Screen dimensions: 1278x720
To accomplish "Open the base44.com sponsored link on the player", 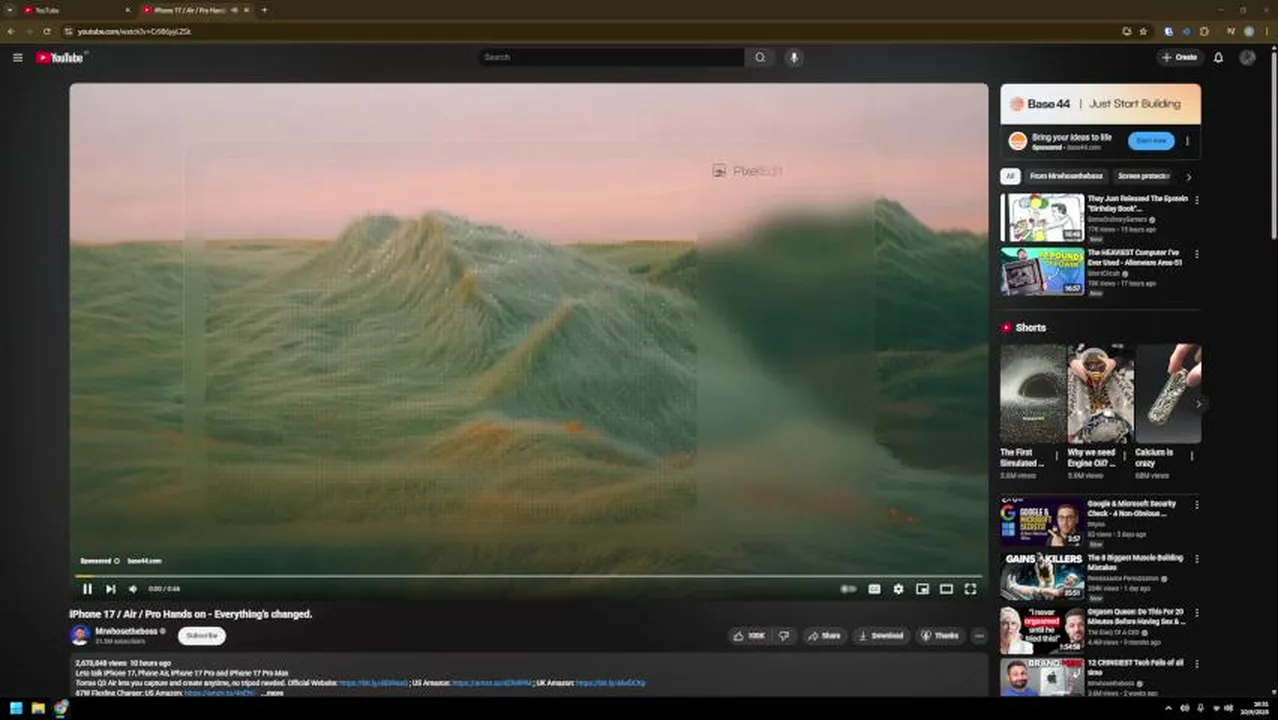I will [144, 561].
